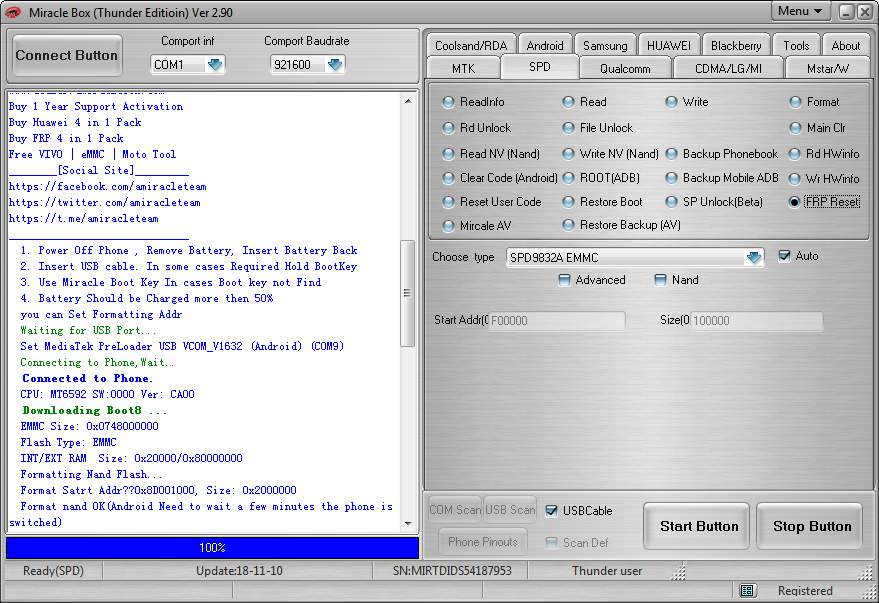The width and height of the screenshot is (879, 603).
Task: Open the Menu dropdown in title bar
Action: point(801,11)
